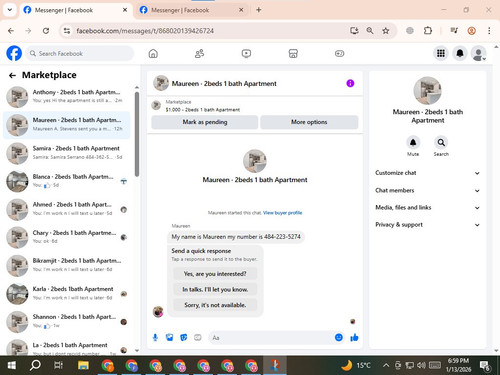Click the Facebook logo icon
500x375 pixels.
14,53
